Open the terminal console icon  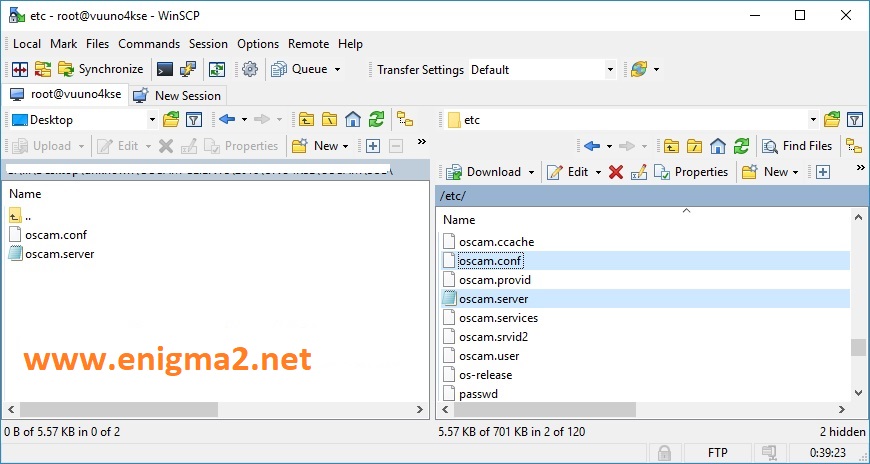[165, 69]
